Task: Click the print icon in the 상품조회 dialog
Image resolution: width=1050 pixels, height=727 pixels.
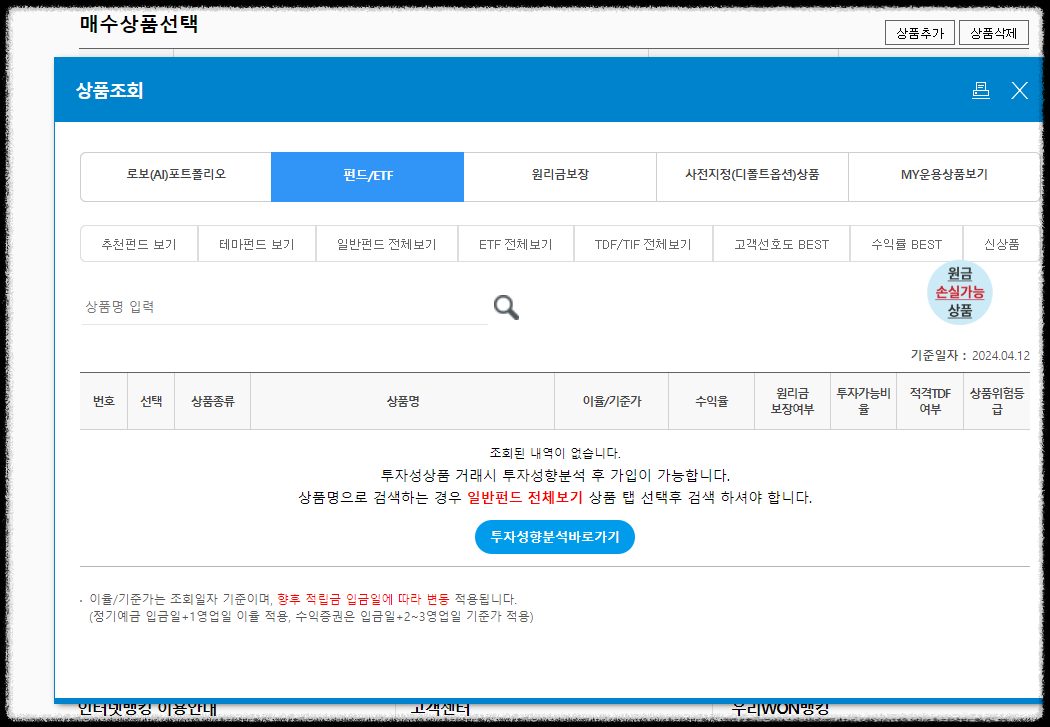Action: (x=981, y=90)
